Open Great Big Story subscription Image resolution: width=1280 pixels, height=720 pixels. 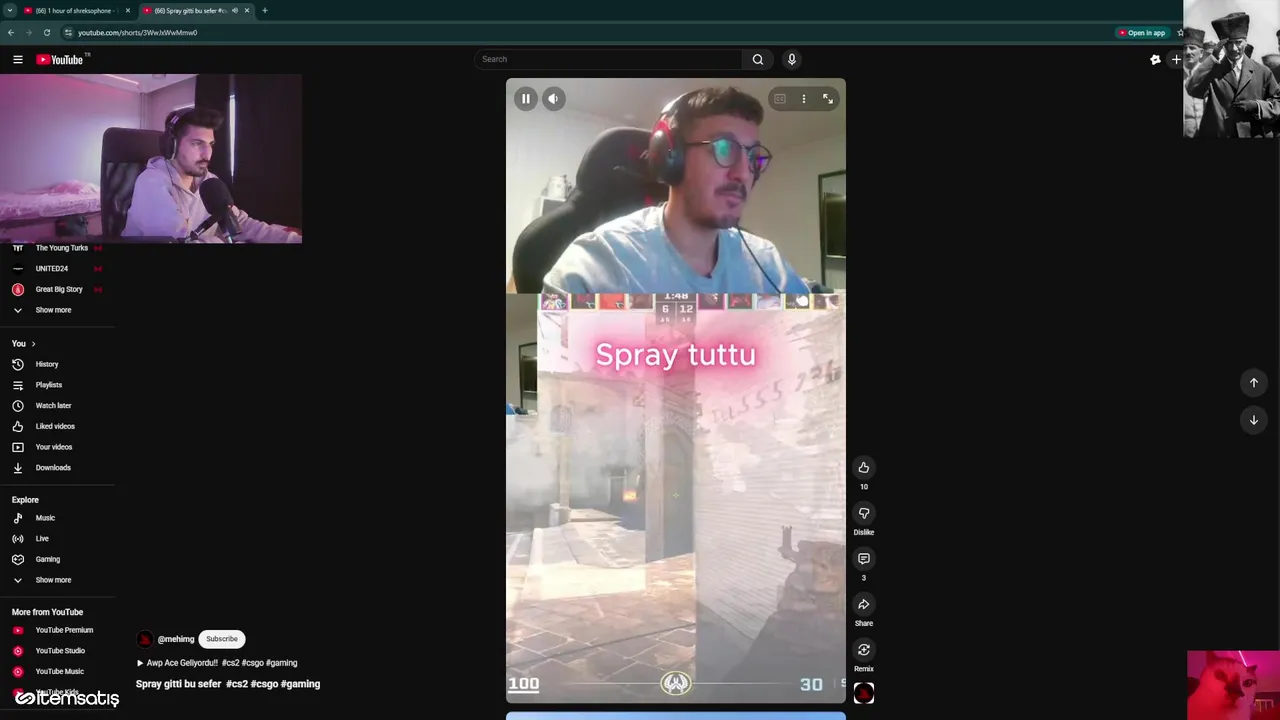tap(58, 289)
